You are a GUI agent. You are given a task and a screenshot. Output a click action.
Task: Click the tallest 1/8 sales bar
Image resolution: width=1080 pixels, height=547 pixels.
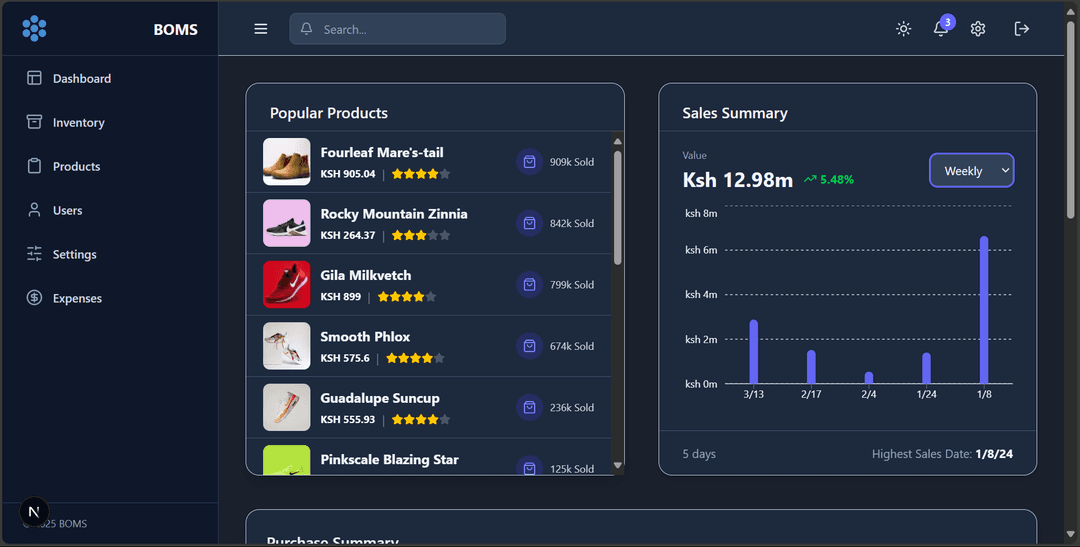click(x=984, y=310)
